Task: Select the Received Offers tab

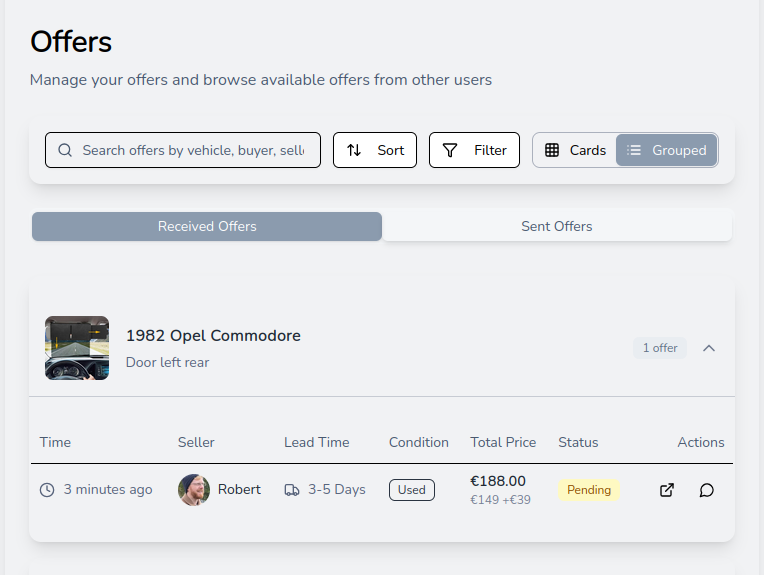Action: [207, 226]
